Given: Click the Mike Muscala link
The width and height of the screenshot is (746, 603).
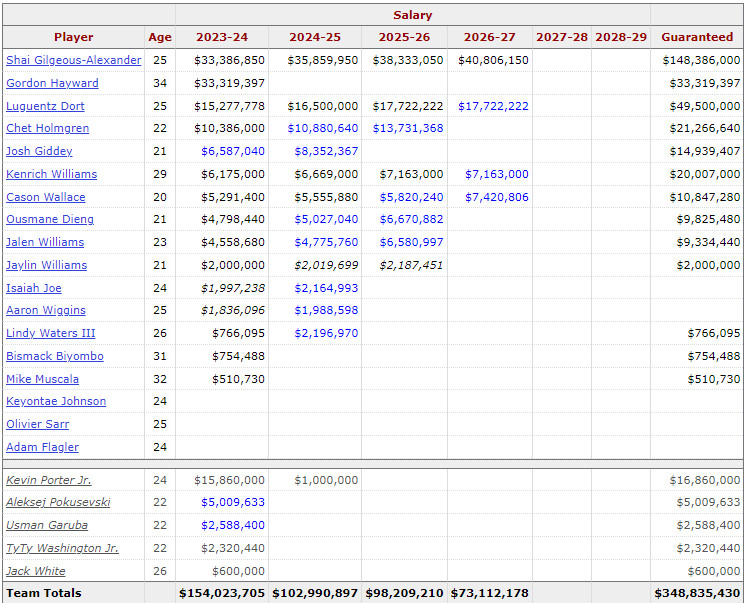Looking at the screenshot, I should (42, 379).
